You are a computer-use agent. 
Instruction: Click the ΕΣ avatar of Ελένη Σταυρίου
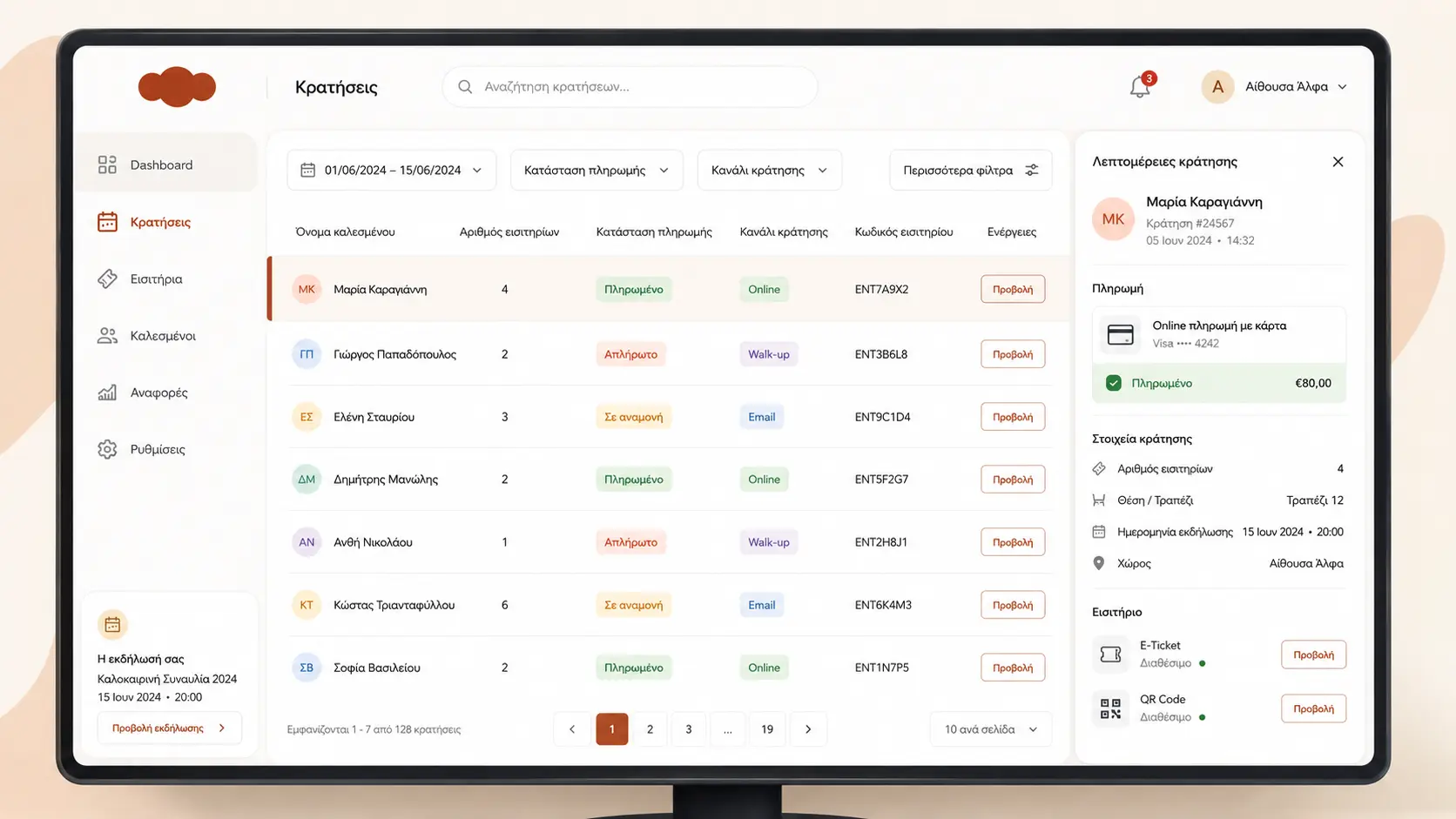pyautogui.click(x=307, y=417)
